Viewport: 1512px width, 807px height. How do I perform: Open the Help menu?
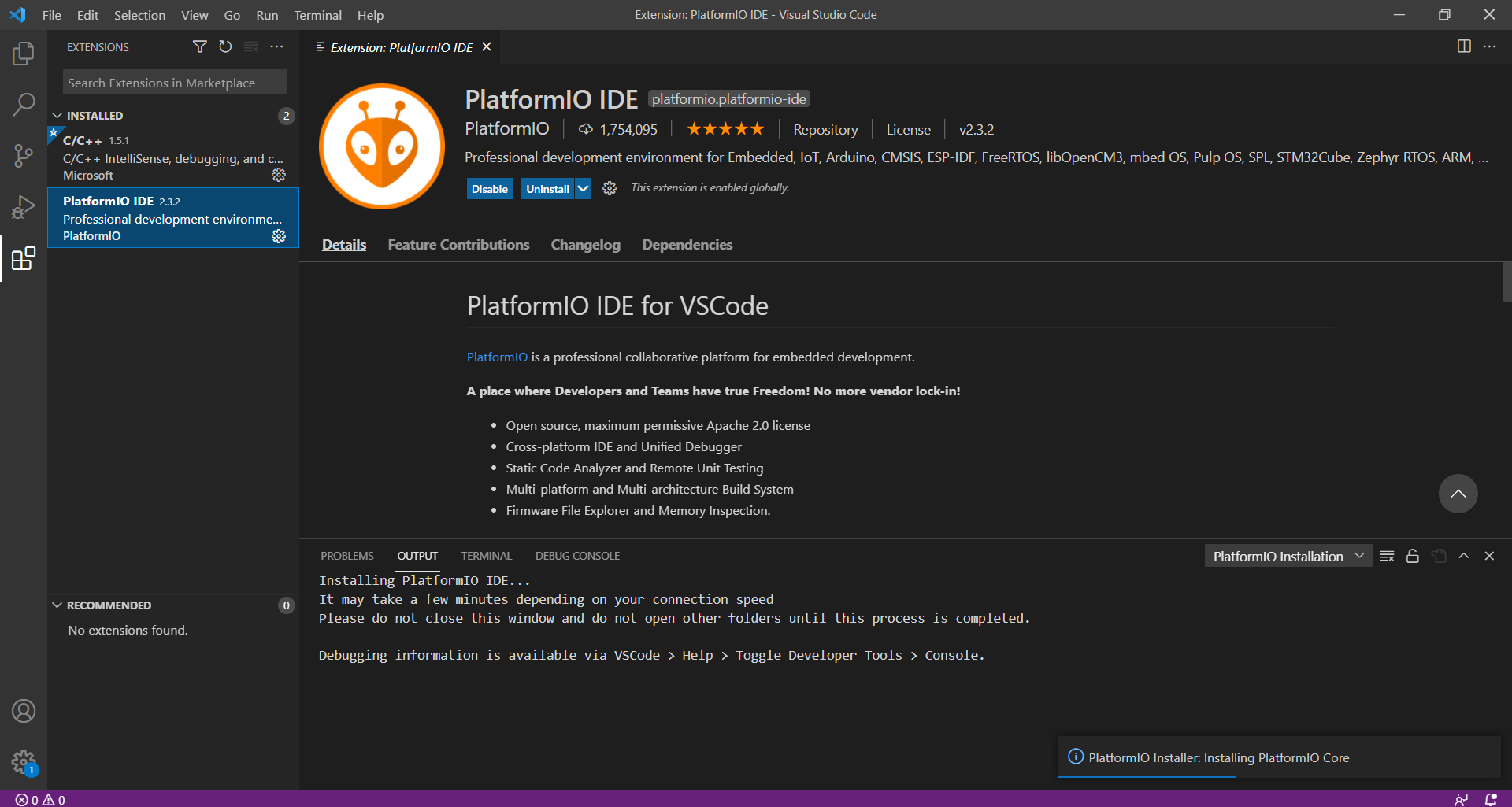point(370,15)
